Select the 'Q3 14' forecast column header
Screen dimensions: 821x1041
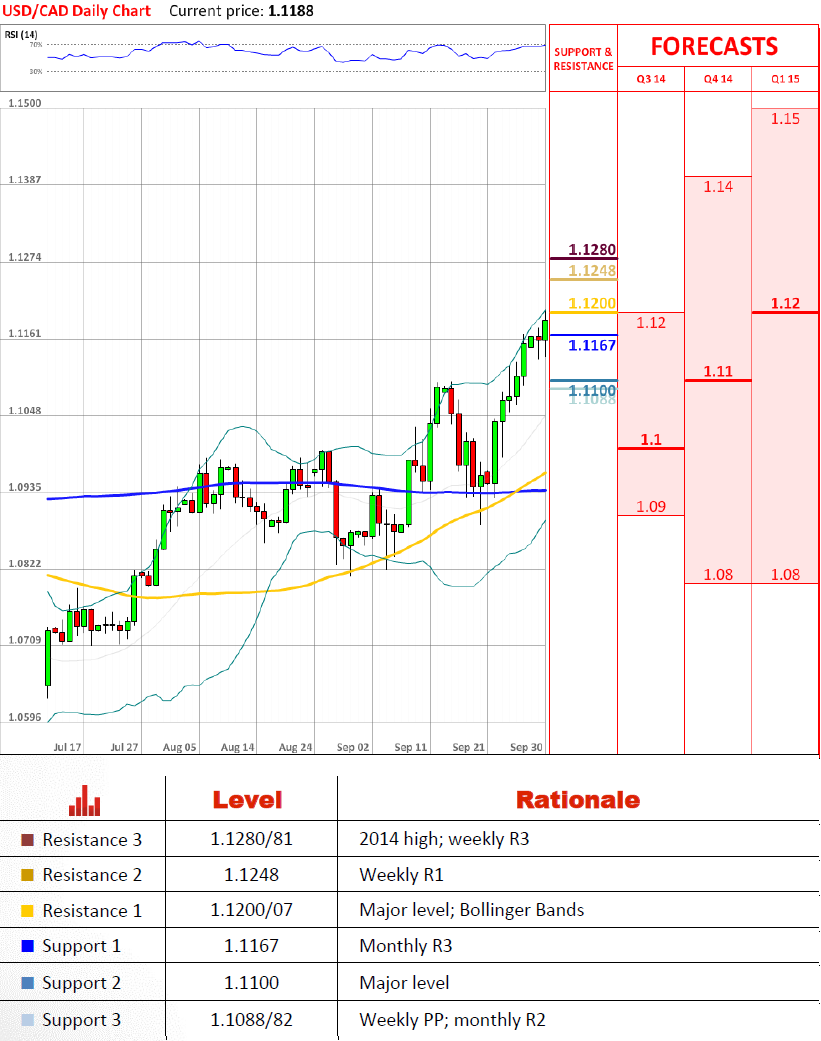[x=650, y=79]
